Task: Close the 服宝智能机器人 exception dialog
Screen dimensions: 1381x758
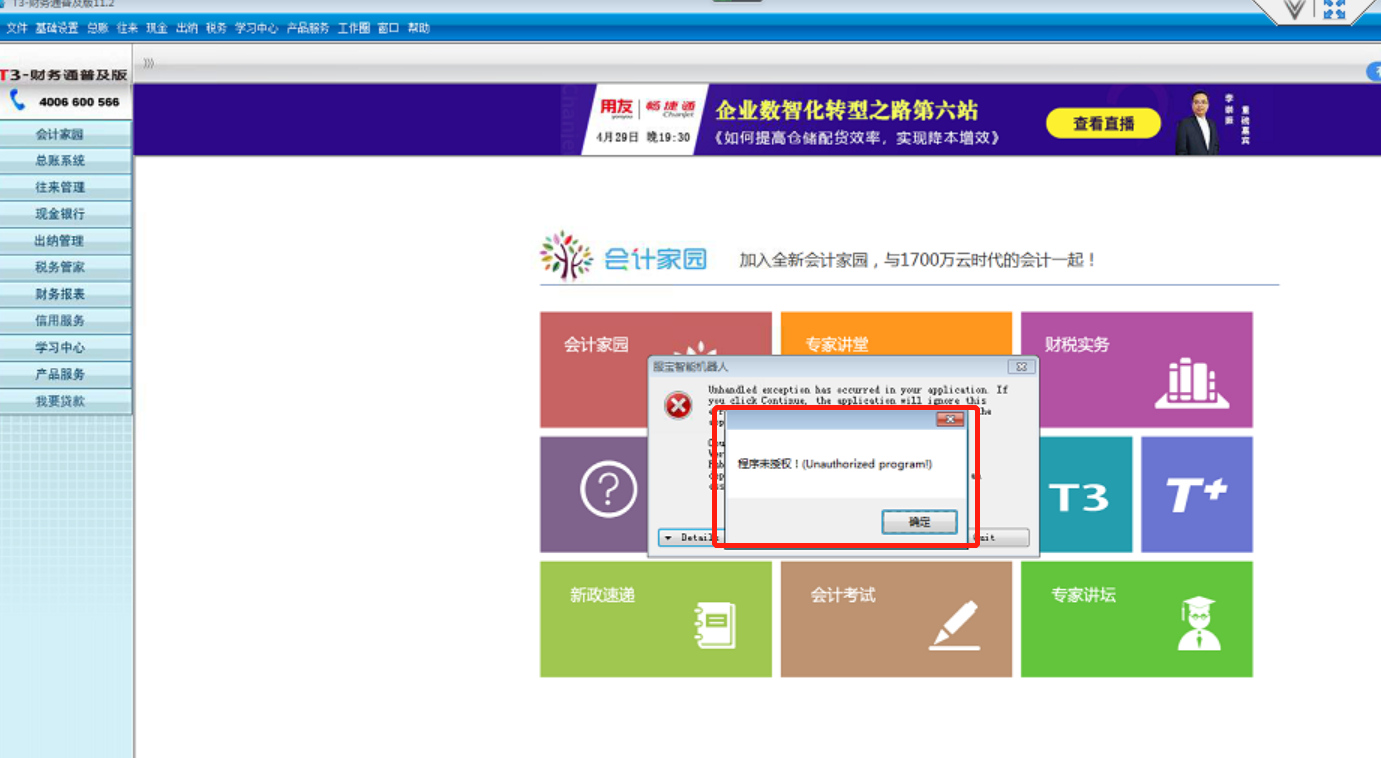Action: (x=1020, y=366)
